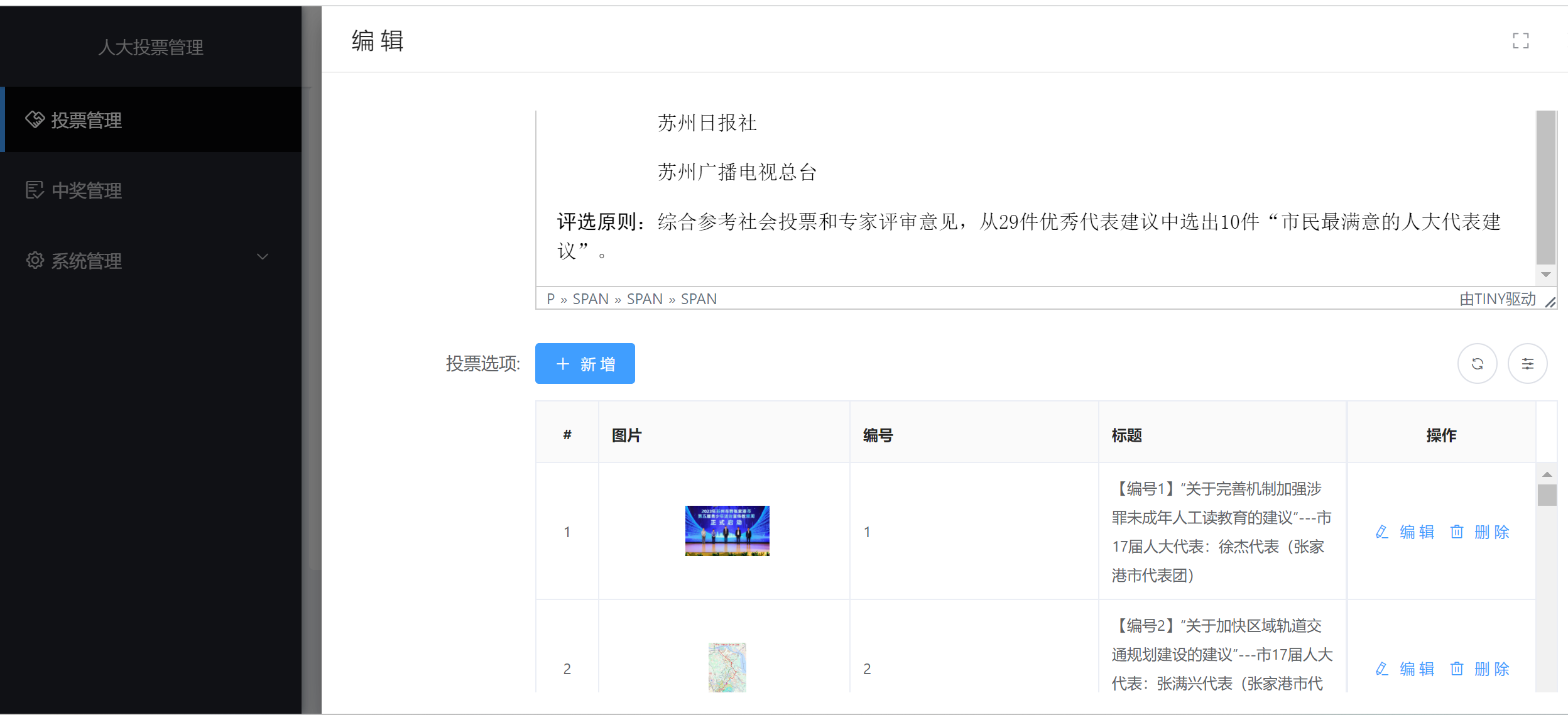Image resolution: width=1568 pixels, height=715 pixels.
Task: Select the P element in path bar
Action: [x=550, y=299]
